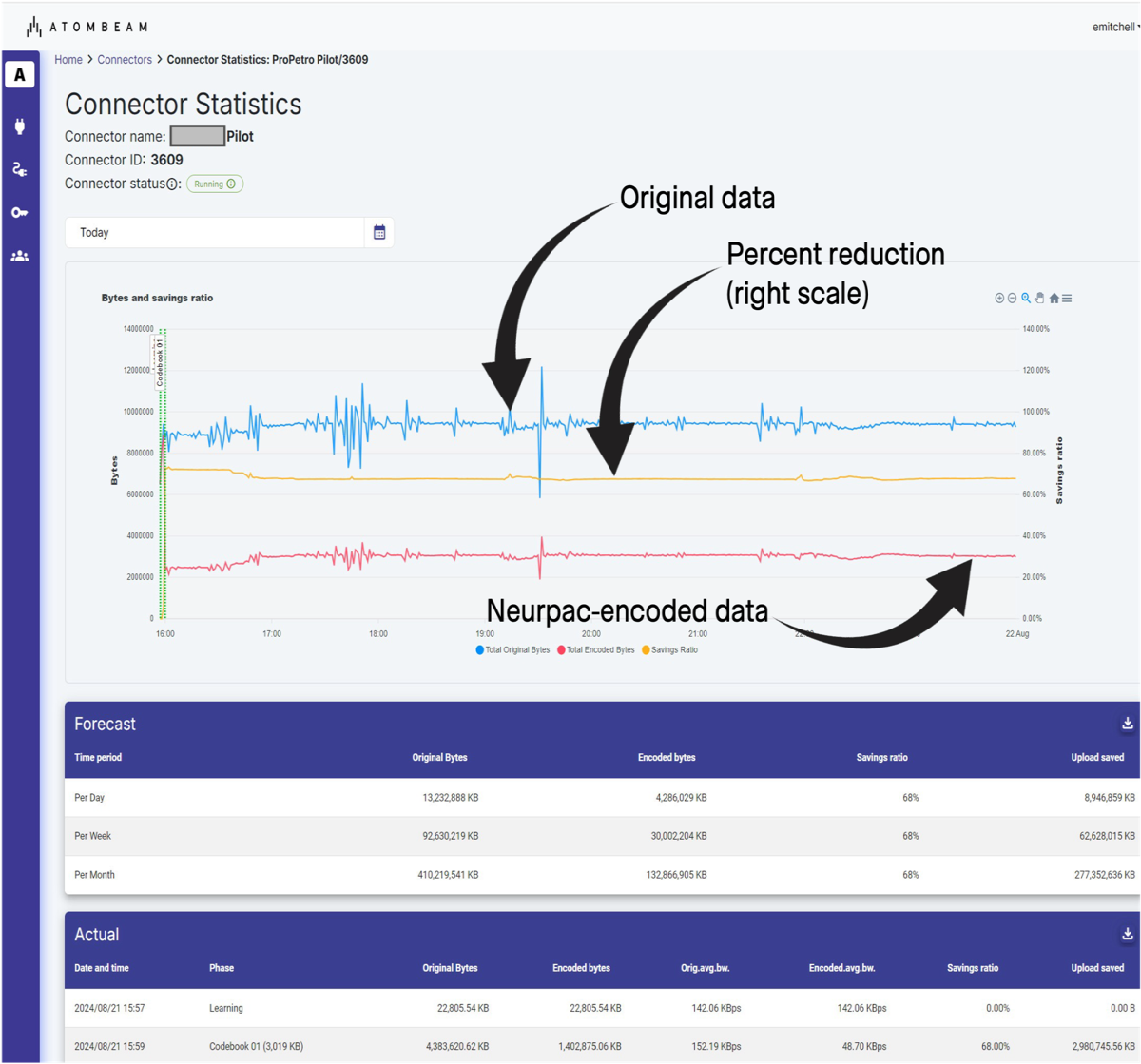Image resolution: width=1141 pixels, height=1064 pixels.
Task: Open the chart hamburger export menu
Action: (x=1067, y=299)
